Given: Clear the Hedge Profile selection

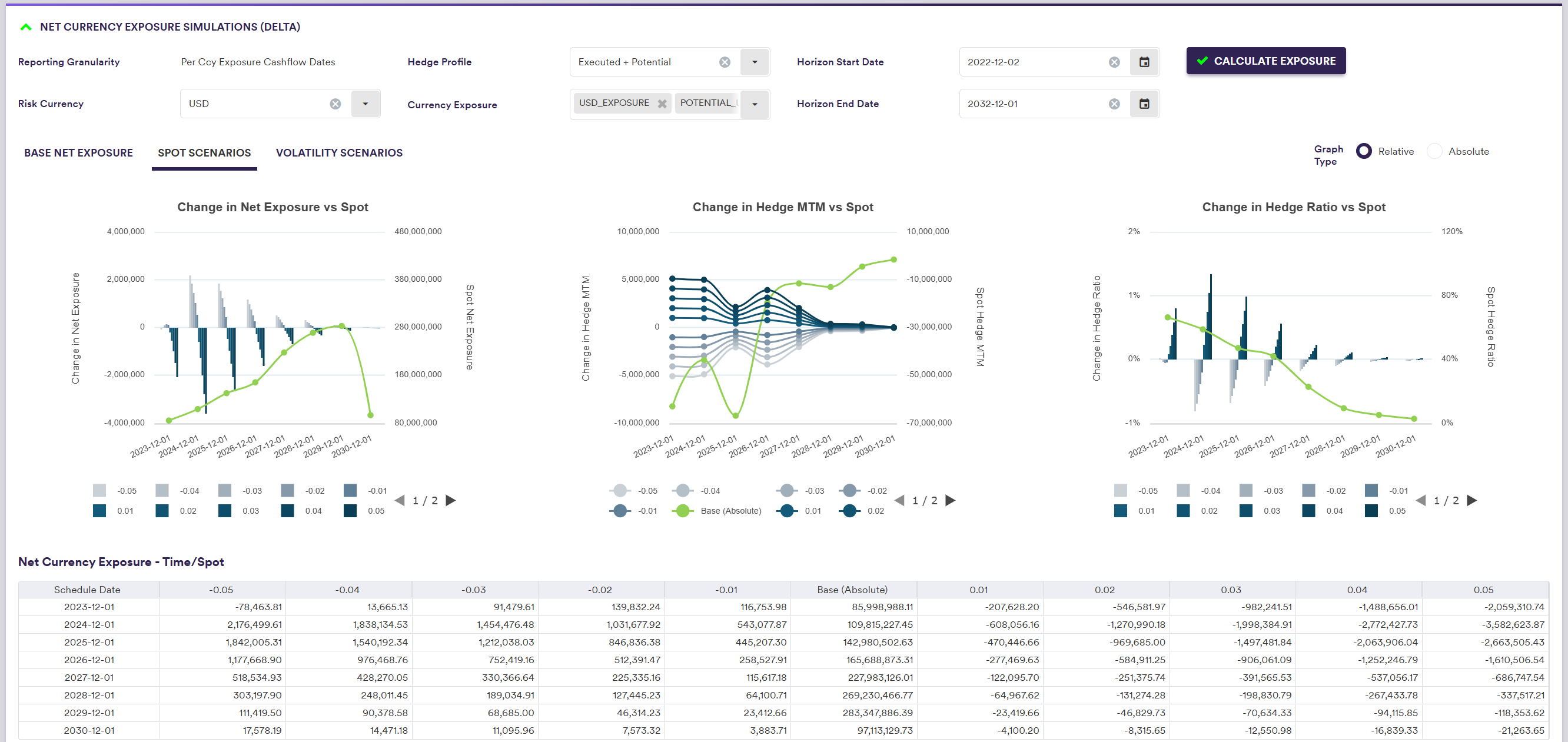Looking at the screenshot, I should click(x=725, y=62).
